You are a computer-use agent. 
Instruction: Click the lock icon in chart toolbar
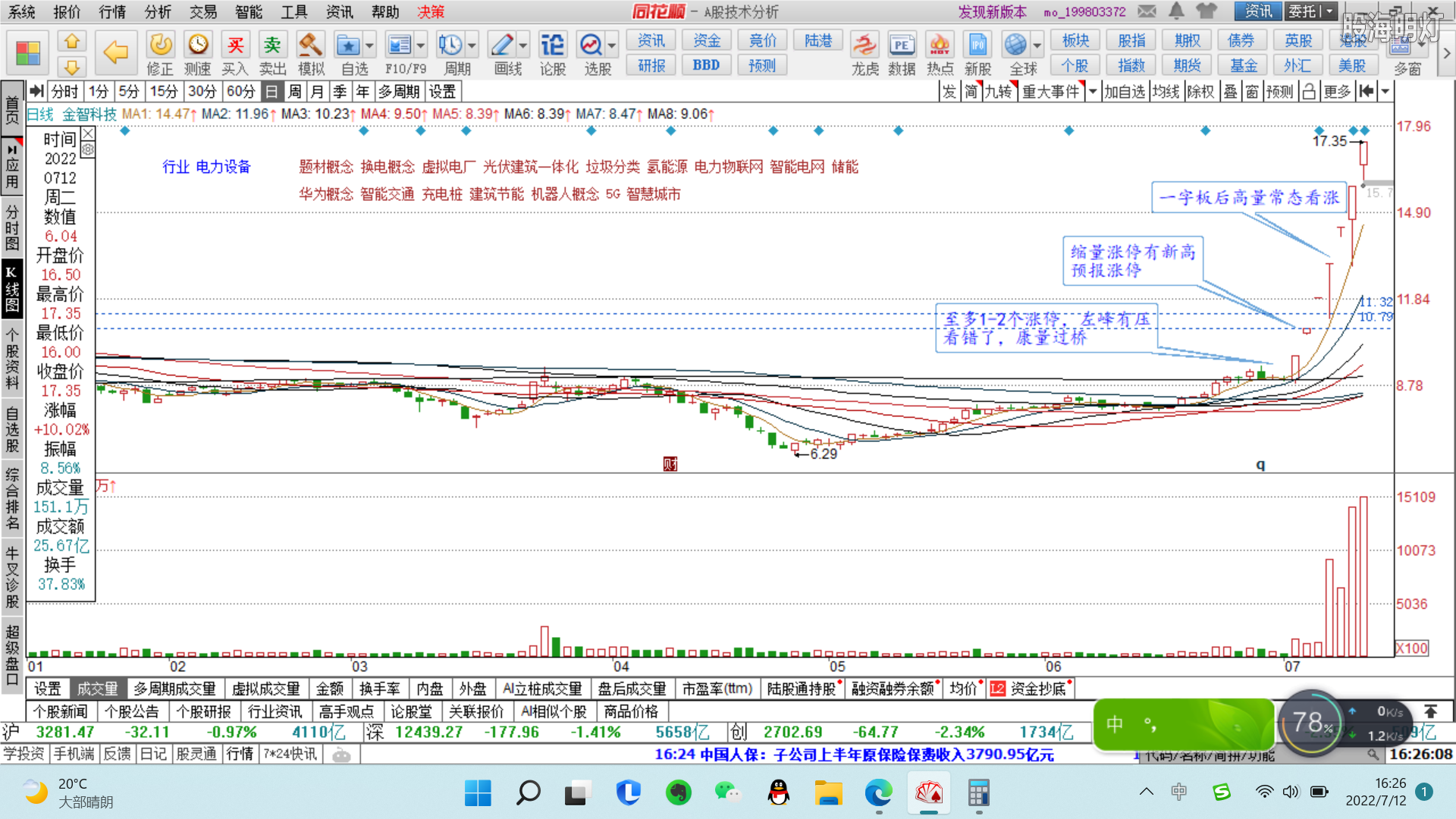click(x=1309, y=92)
